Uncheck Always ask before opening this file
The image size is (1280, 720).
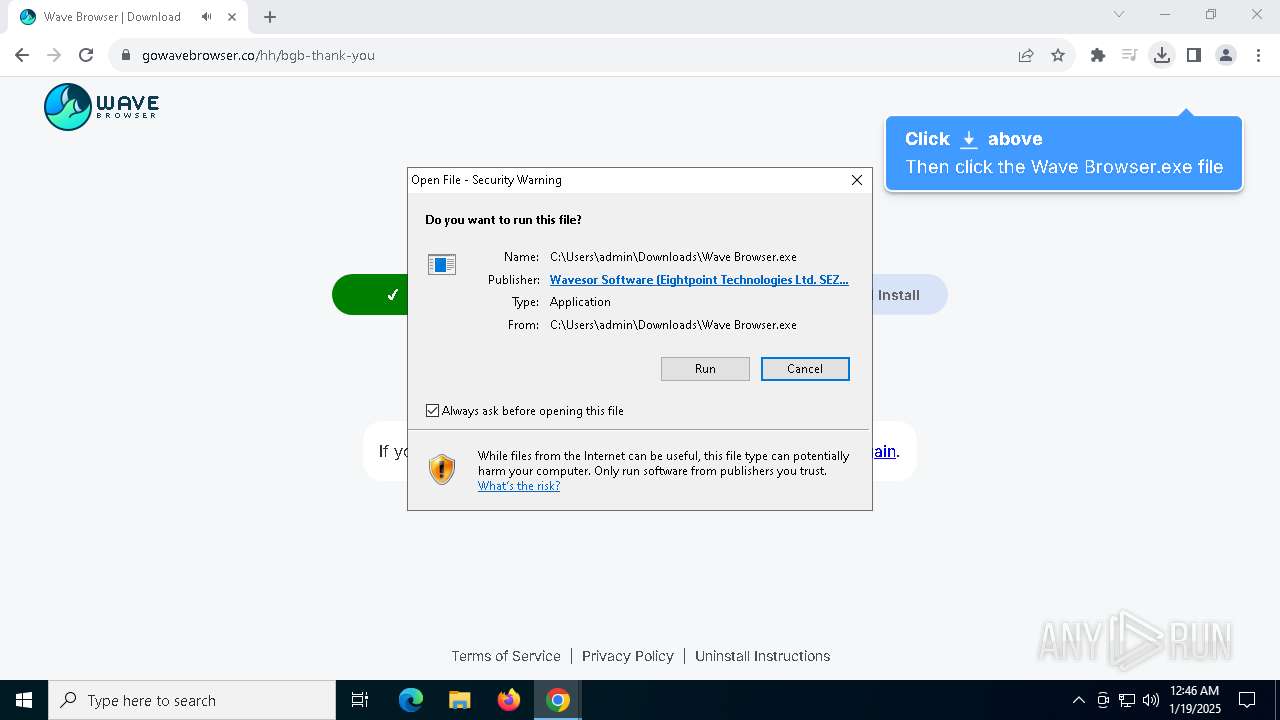tap(432, 411)
